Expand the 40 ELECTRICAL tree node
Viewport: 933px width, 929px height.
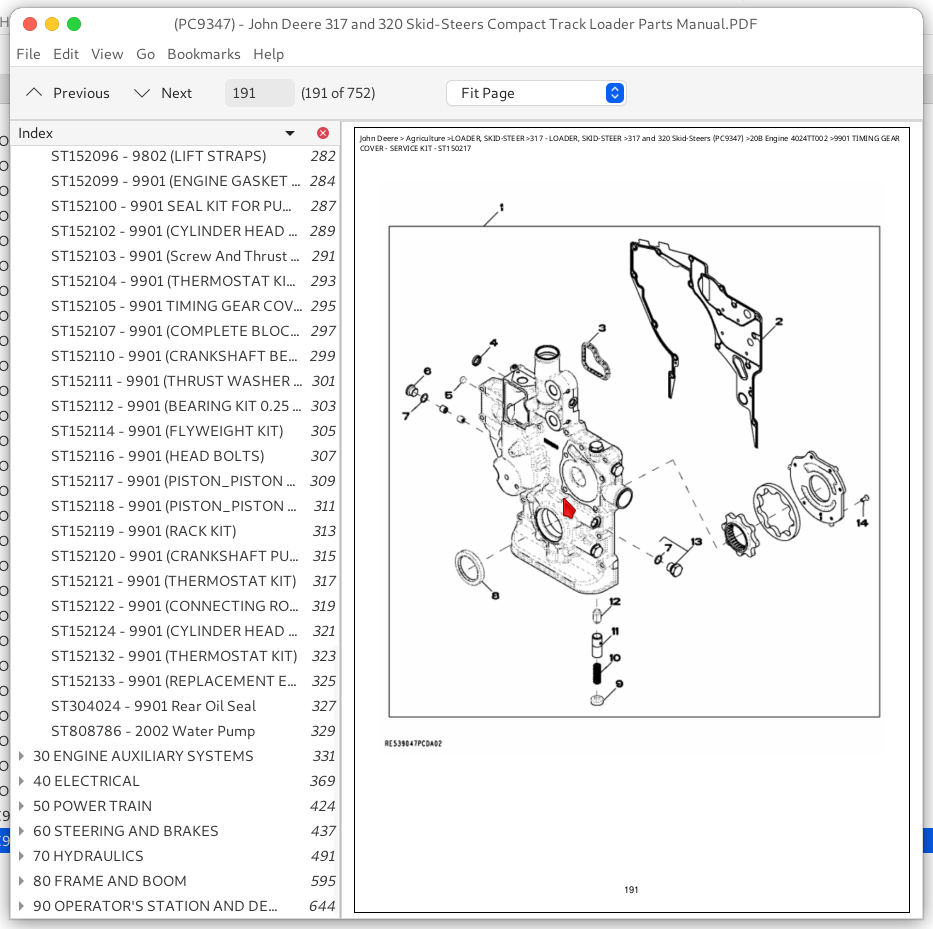pyautogui.click(x=21, y=781)
